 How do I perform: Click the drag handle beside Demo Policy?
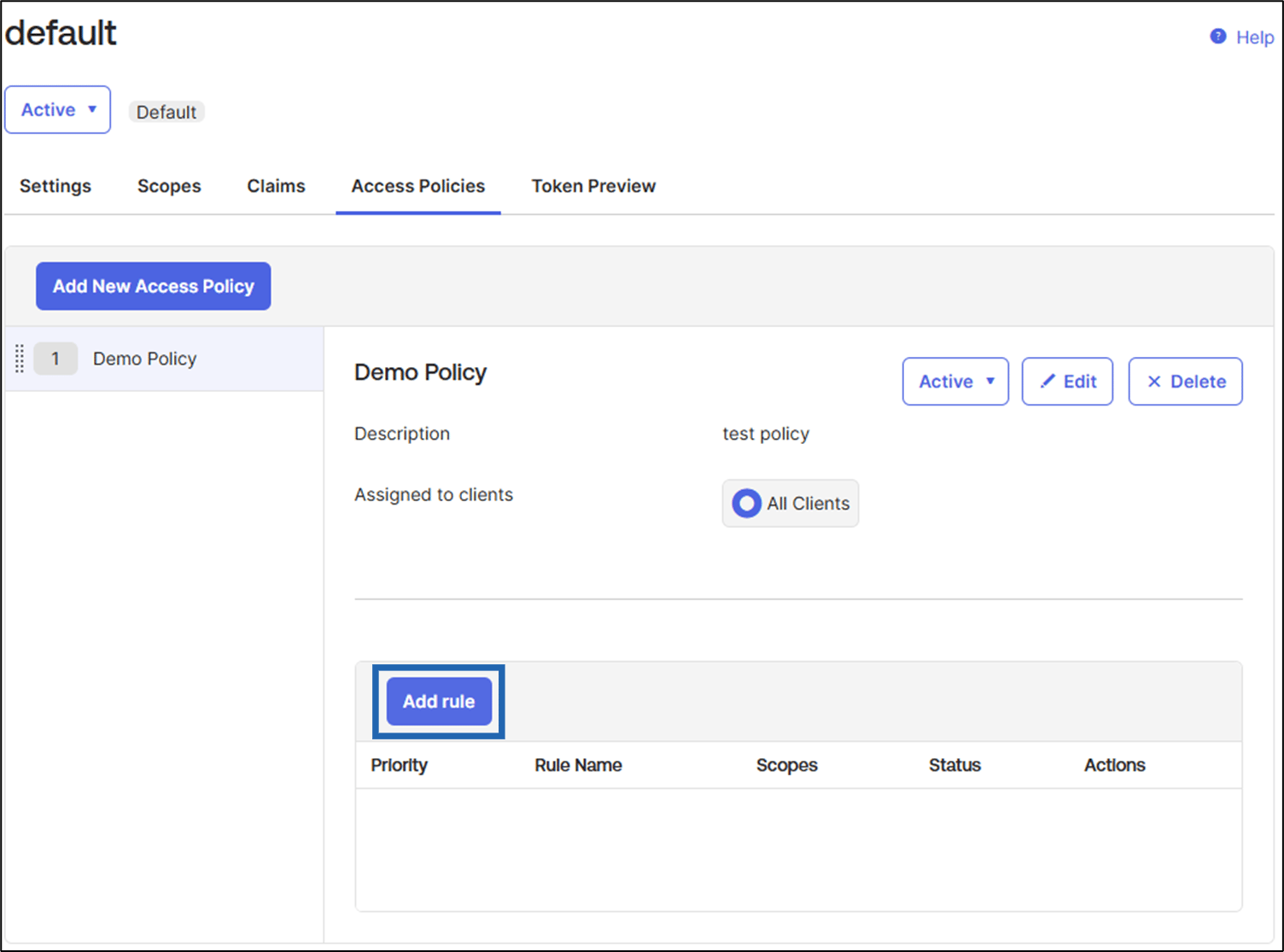pyautogui.click(x=20, y=359)
